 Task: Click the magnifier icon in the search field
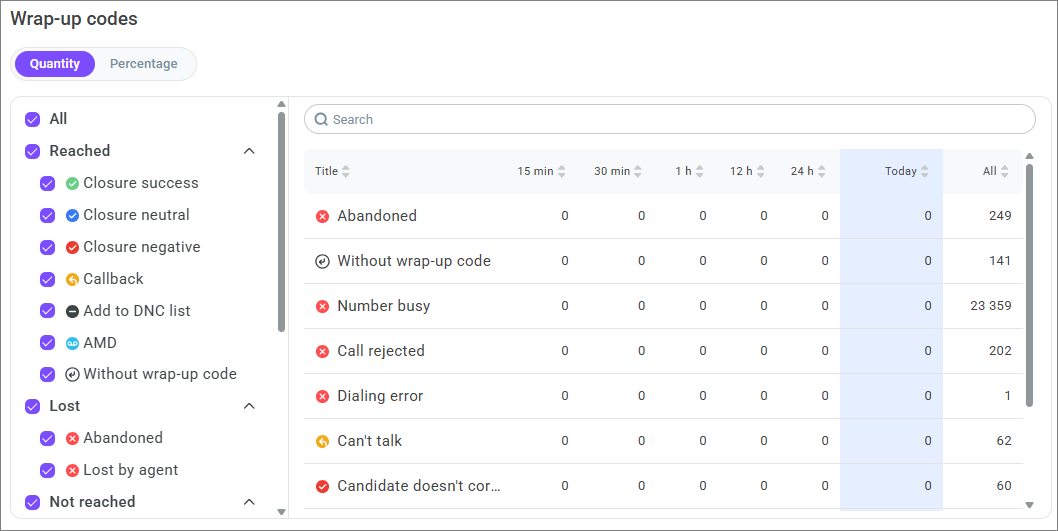322,119
